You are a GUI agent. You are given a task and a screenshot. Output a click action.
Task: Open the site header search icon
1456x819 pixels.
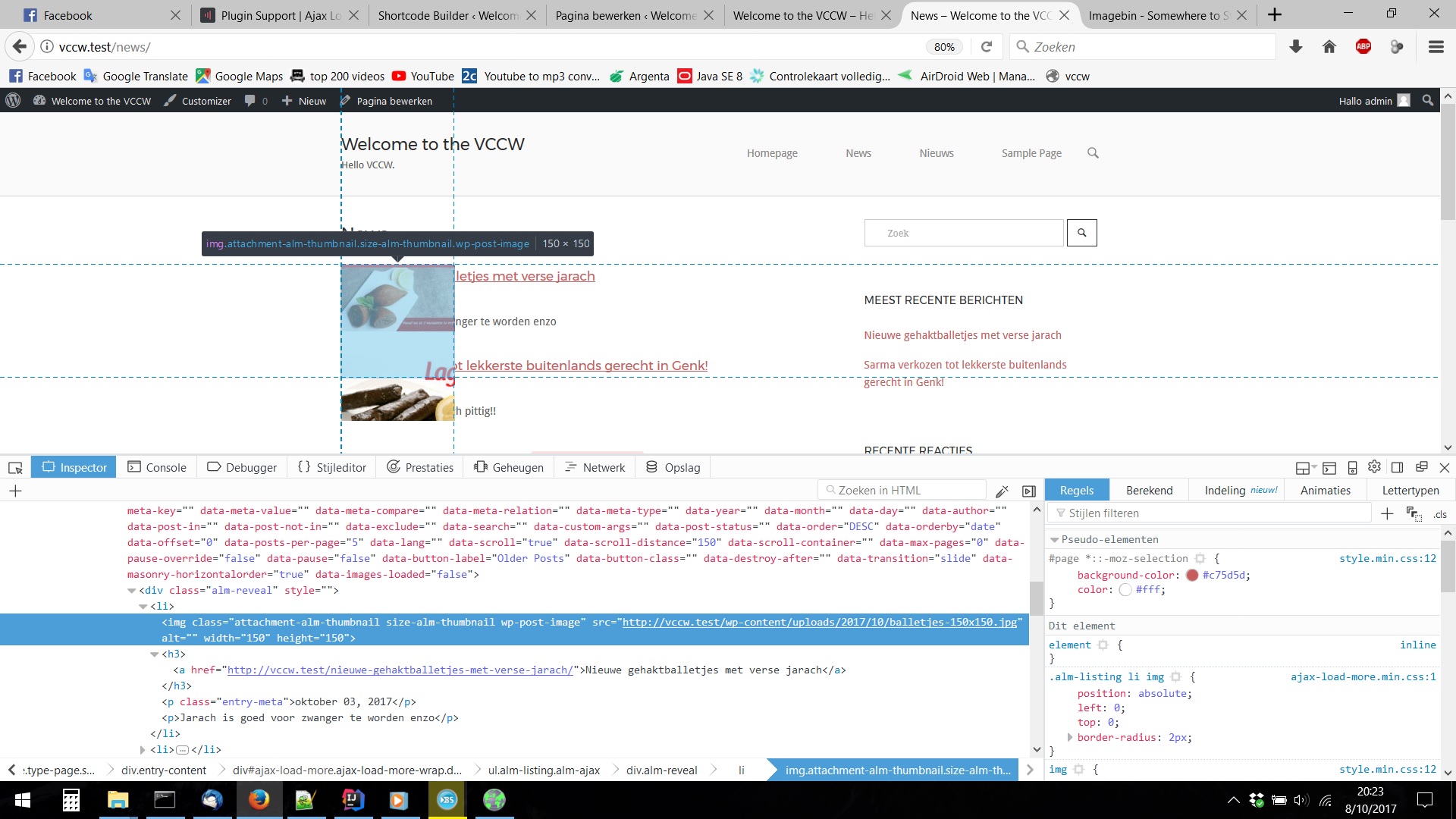coord(1093,152)
